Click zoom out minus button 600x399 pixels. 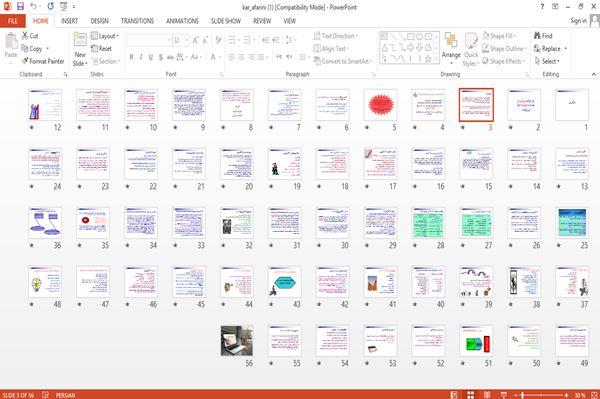[515, 395]
